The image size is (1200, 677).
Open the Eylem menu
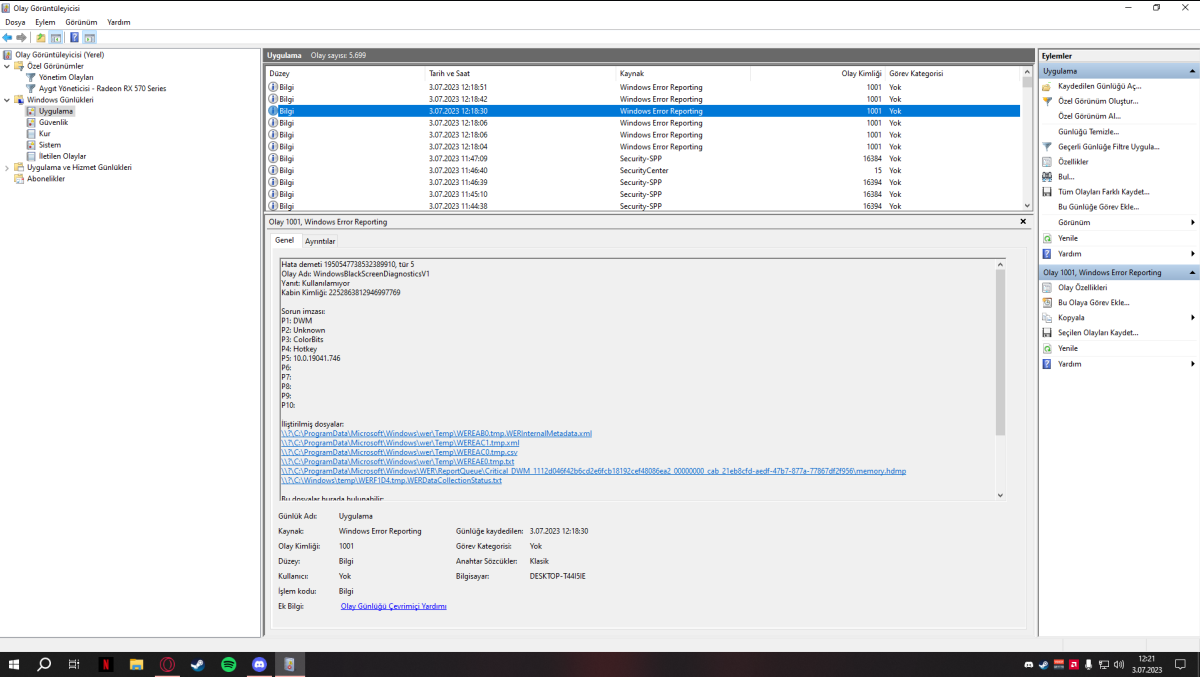click(45, 22)
